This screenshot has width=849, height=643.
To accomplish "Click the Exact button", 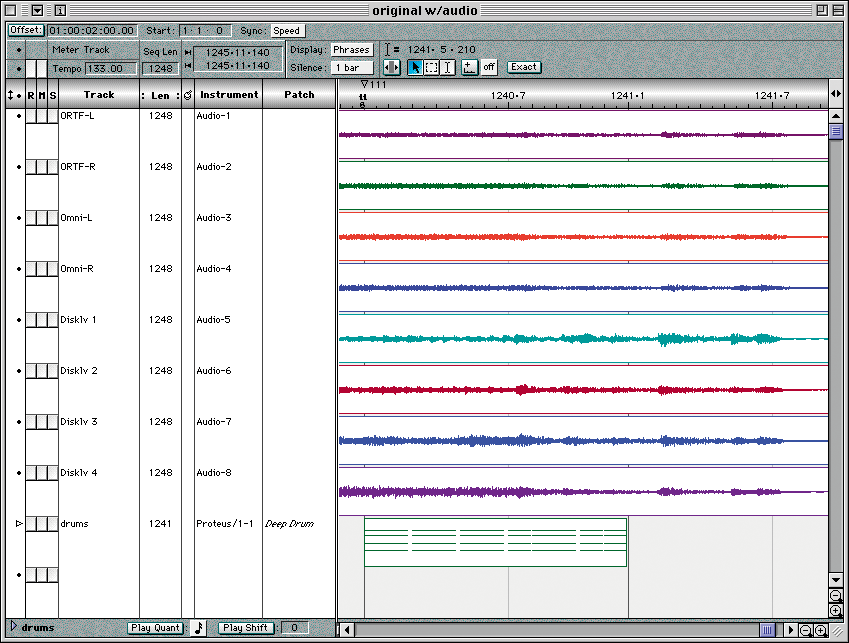I will pos(524,67).
